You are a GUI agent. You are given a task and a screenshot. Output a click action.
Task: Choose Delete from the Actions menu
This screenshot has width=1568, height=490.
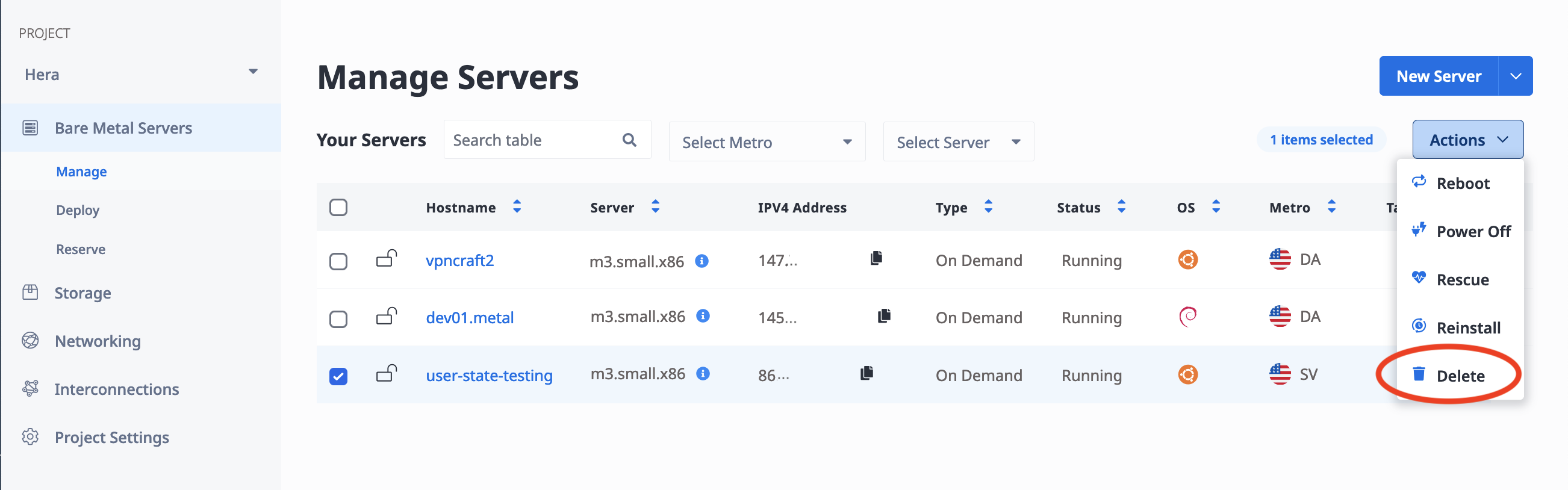pos(1459,376)
